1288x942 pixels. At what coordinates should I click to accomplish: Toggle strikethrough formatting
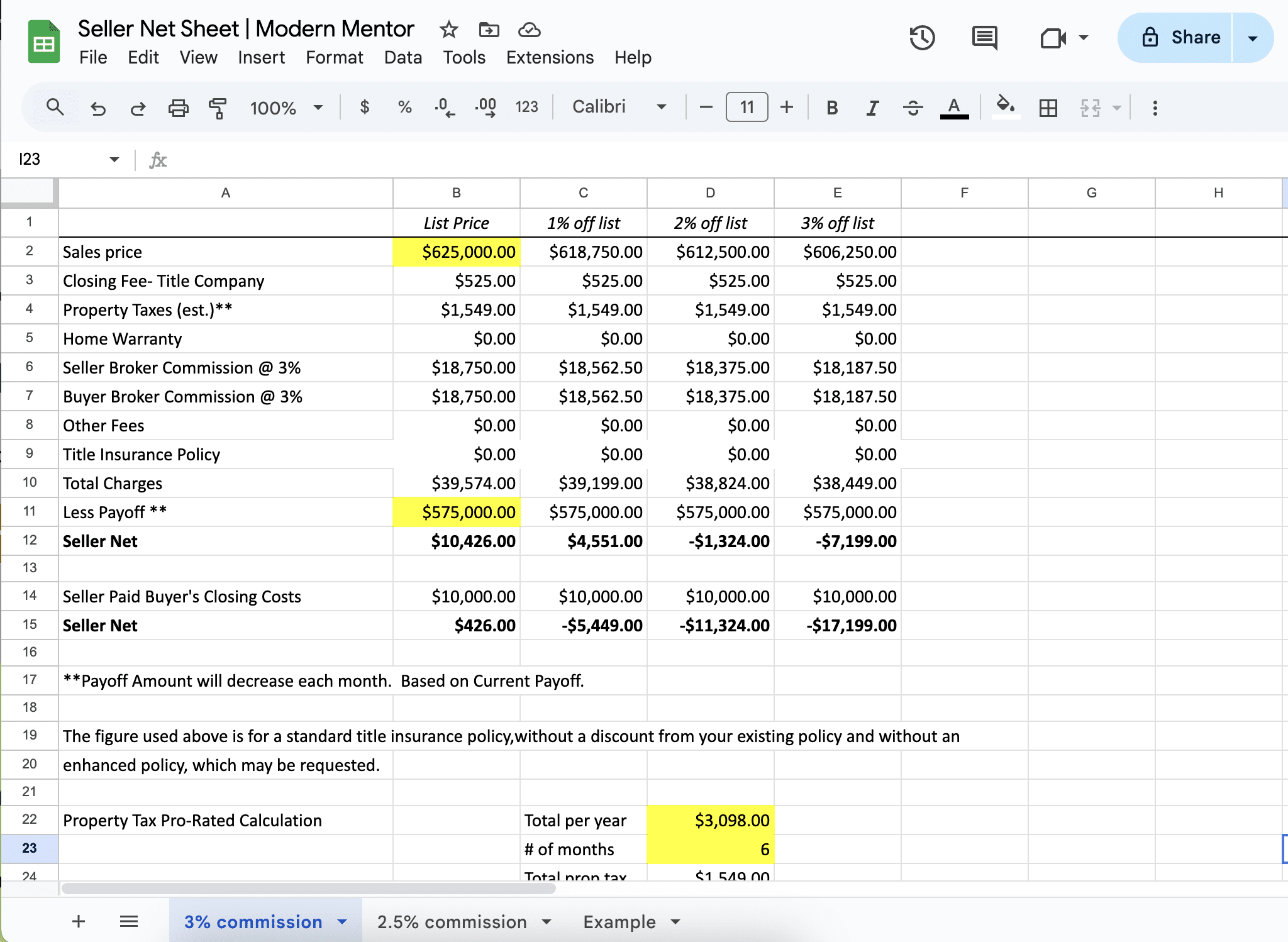(913, 108)
